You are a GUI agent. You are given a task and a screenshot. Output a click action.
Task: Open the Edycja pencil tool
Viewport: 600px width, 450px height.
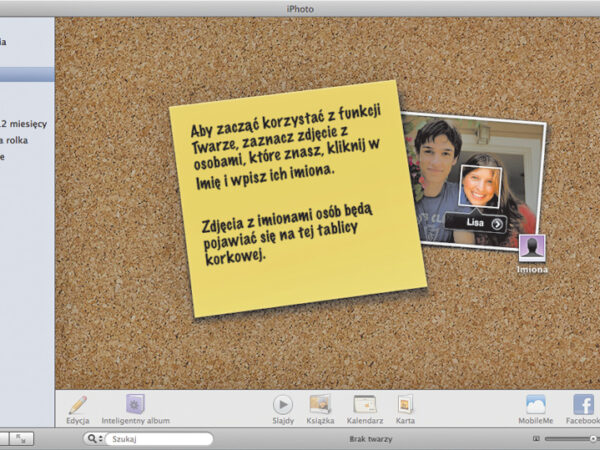point(77,404)
